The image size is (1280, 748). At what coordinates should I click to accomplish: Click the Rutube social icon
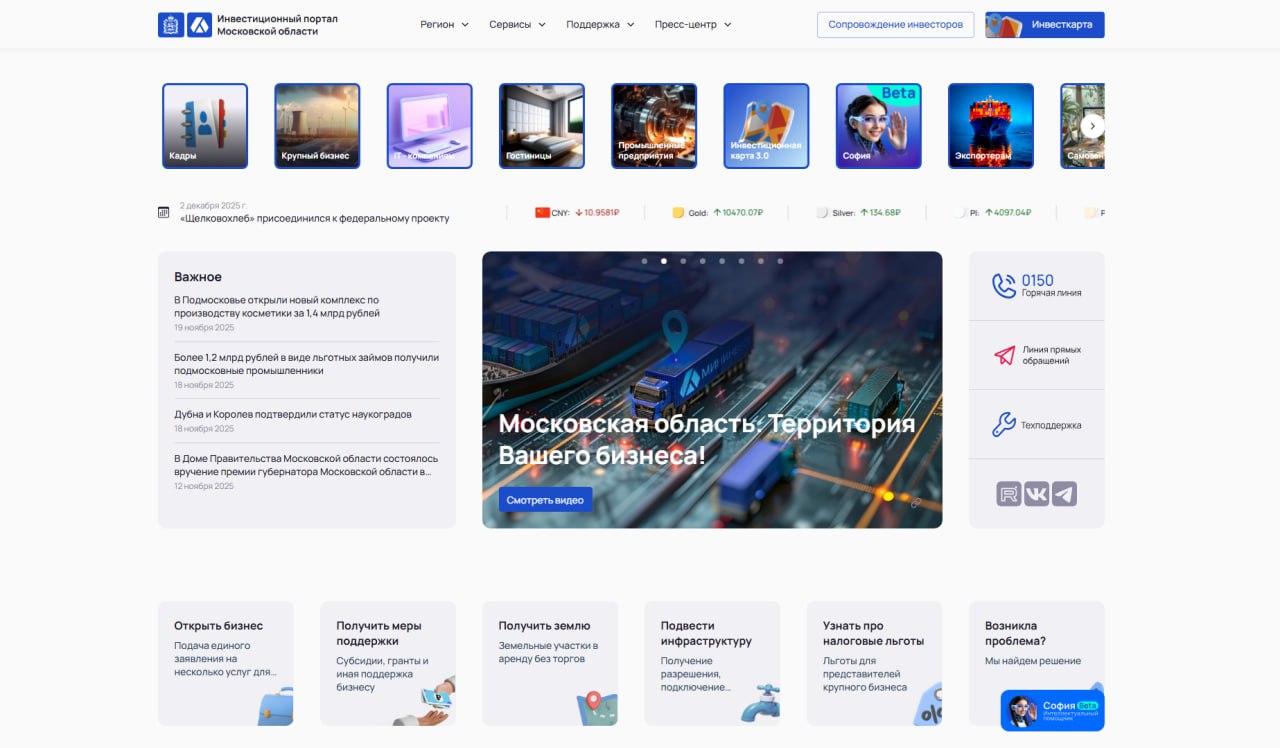tap(1008, 494)
